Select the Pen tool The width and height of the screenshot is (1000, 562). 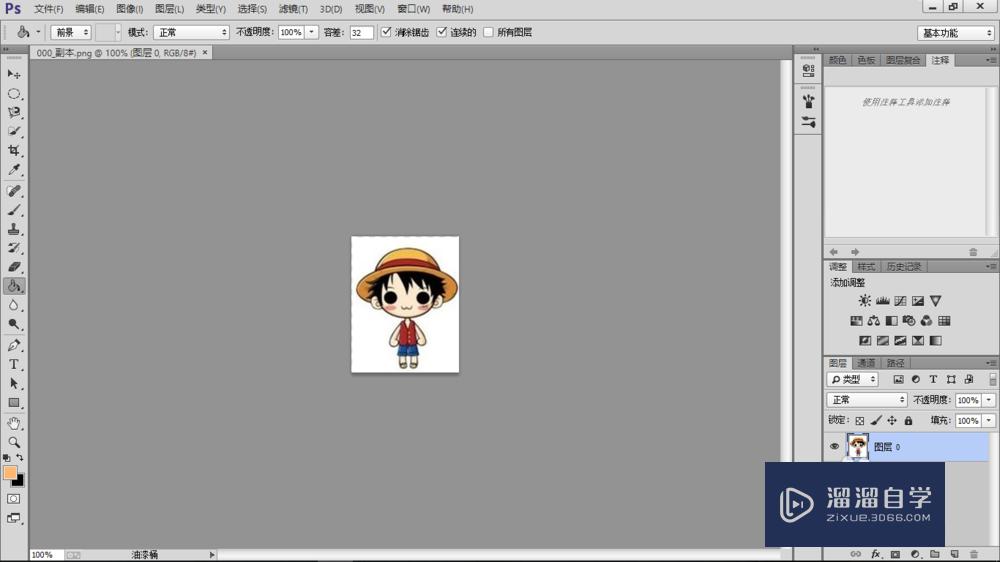(x=13, y=345)
